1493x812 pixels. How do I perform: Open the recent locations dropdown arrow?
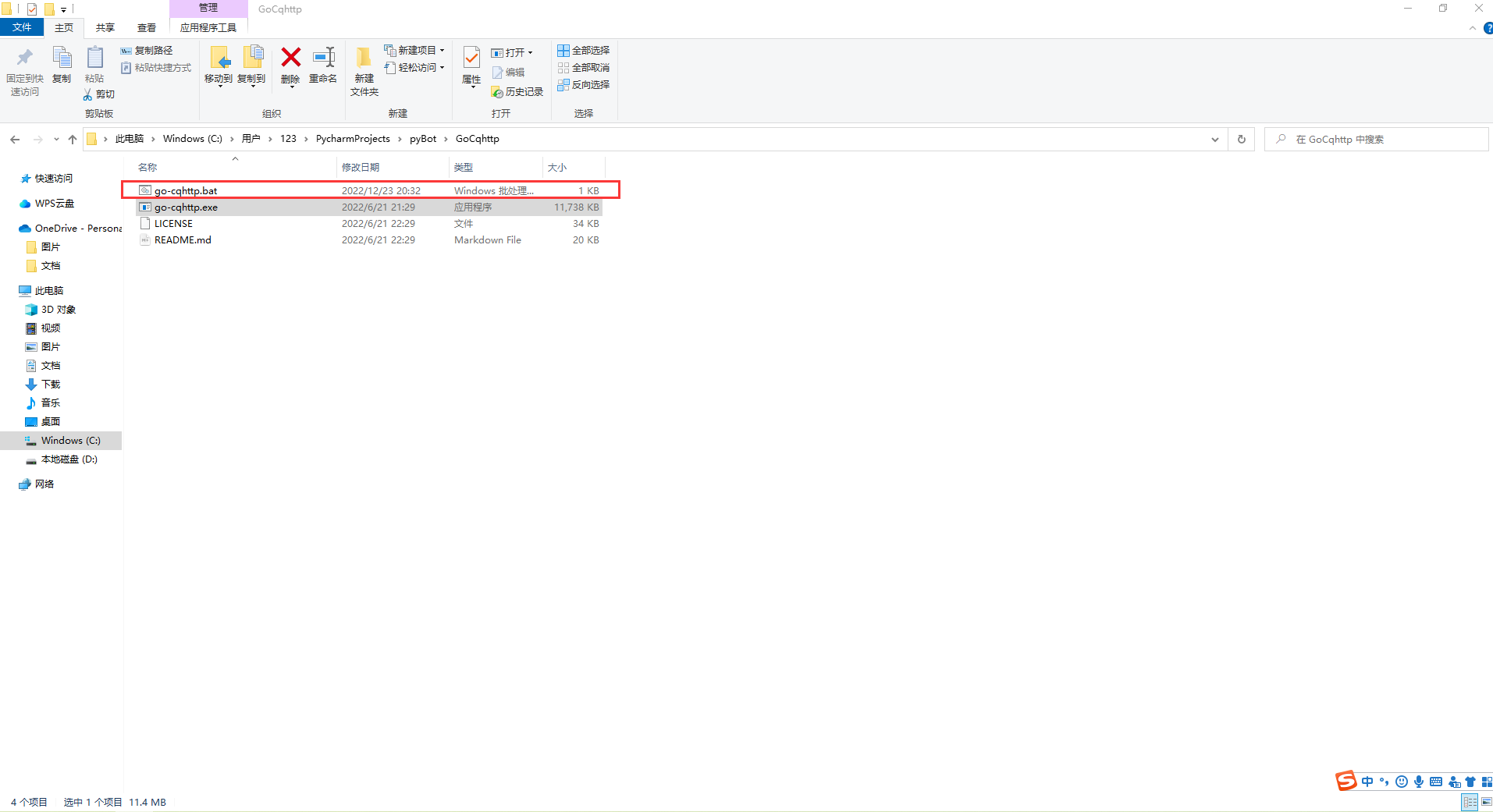tap(56, 140)
